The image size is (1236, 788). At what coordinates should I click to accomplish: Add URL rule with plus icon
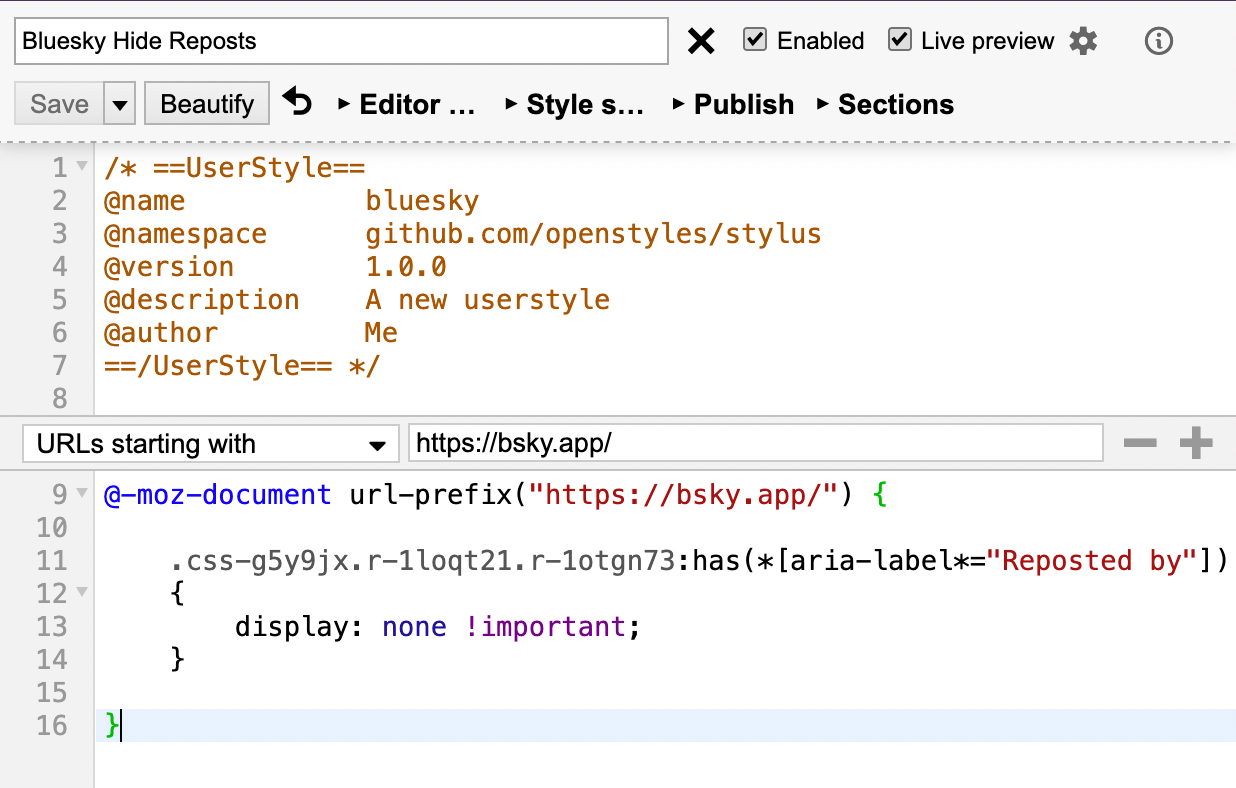[x=1196, y=444]
